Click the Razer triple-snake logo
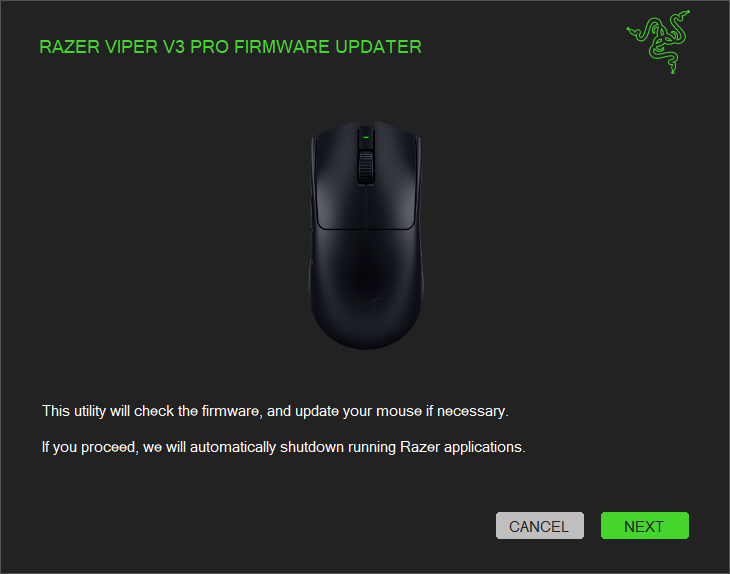Viewport: 730px width, 574px height. pos(658,42)
